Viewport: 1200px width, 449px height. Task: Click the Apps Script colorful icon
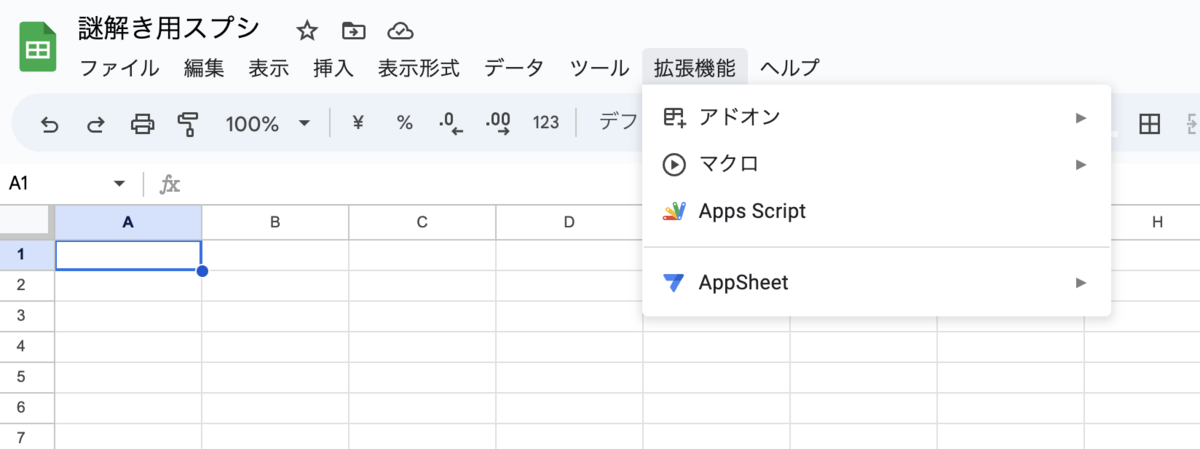[674, 211]
